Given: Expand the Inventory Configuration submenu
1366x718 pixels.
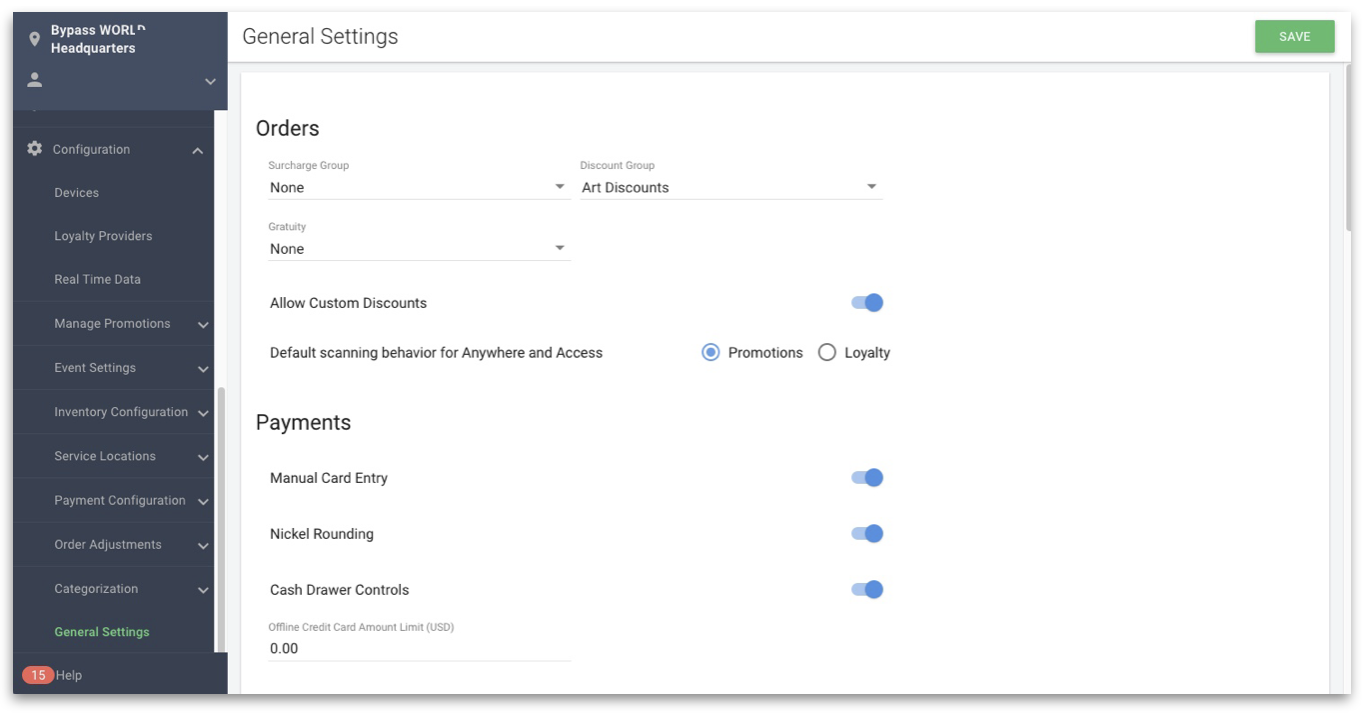Looking at the screenshot, I should point(203,413).
